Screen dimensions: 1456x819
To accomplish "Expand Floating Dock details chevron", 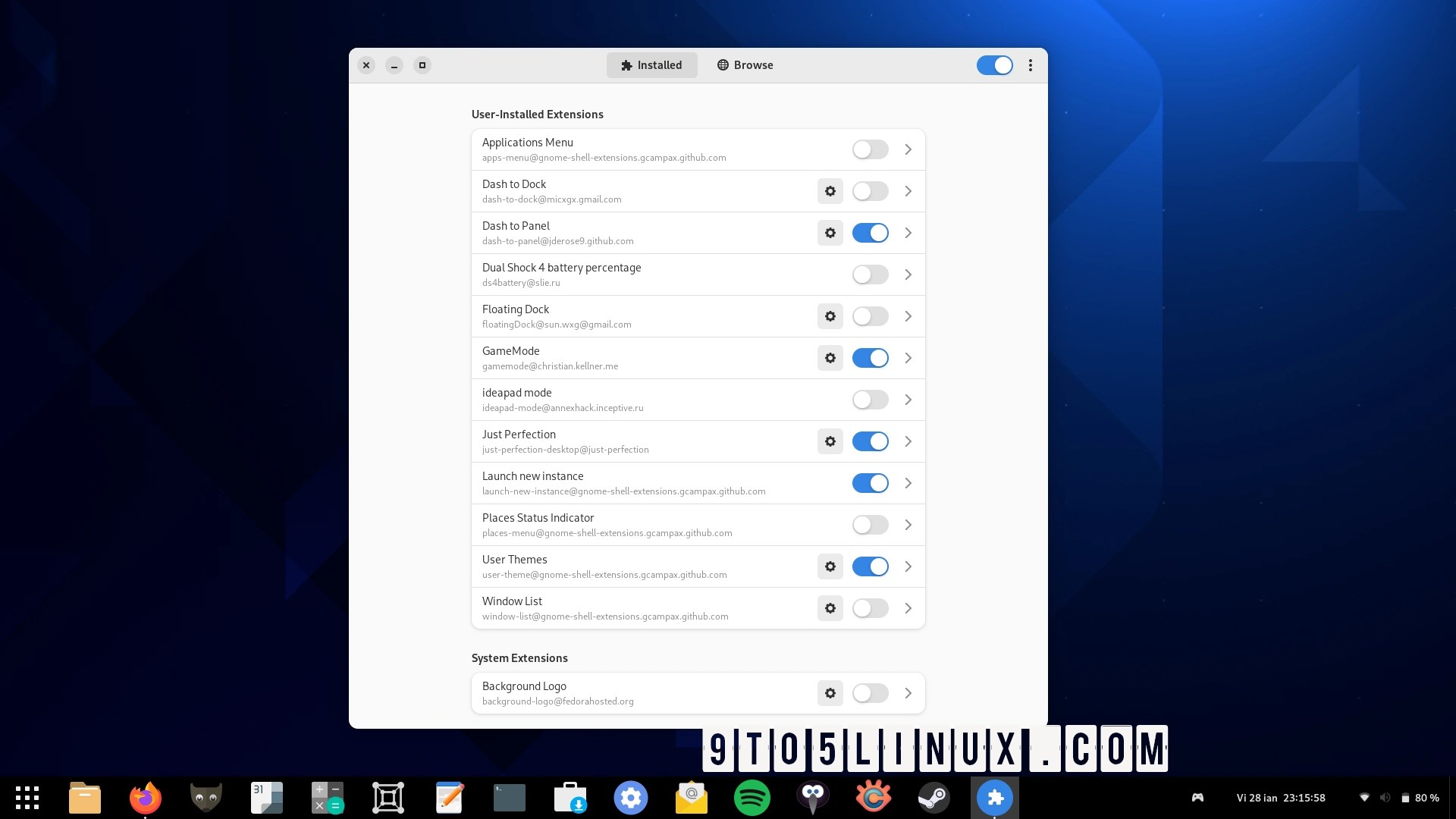I will click(x=908, y=316).
